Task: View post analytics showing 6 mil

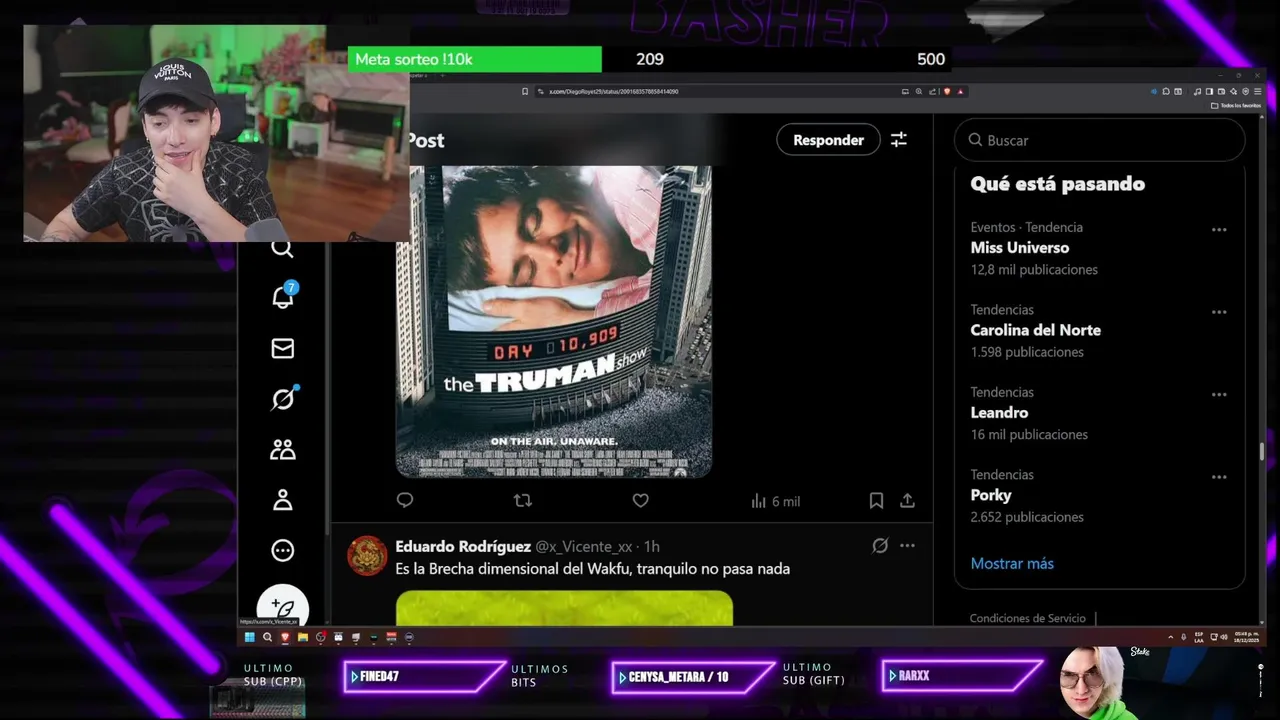Action: point(775,501)
